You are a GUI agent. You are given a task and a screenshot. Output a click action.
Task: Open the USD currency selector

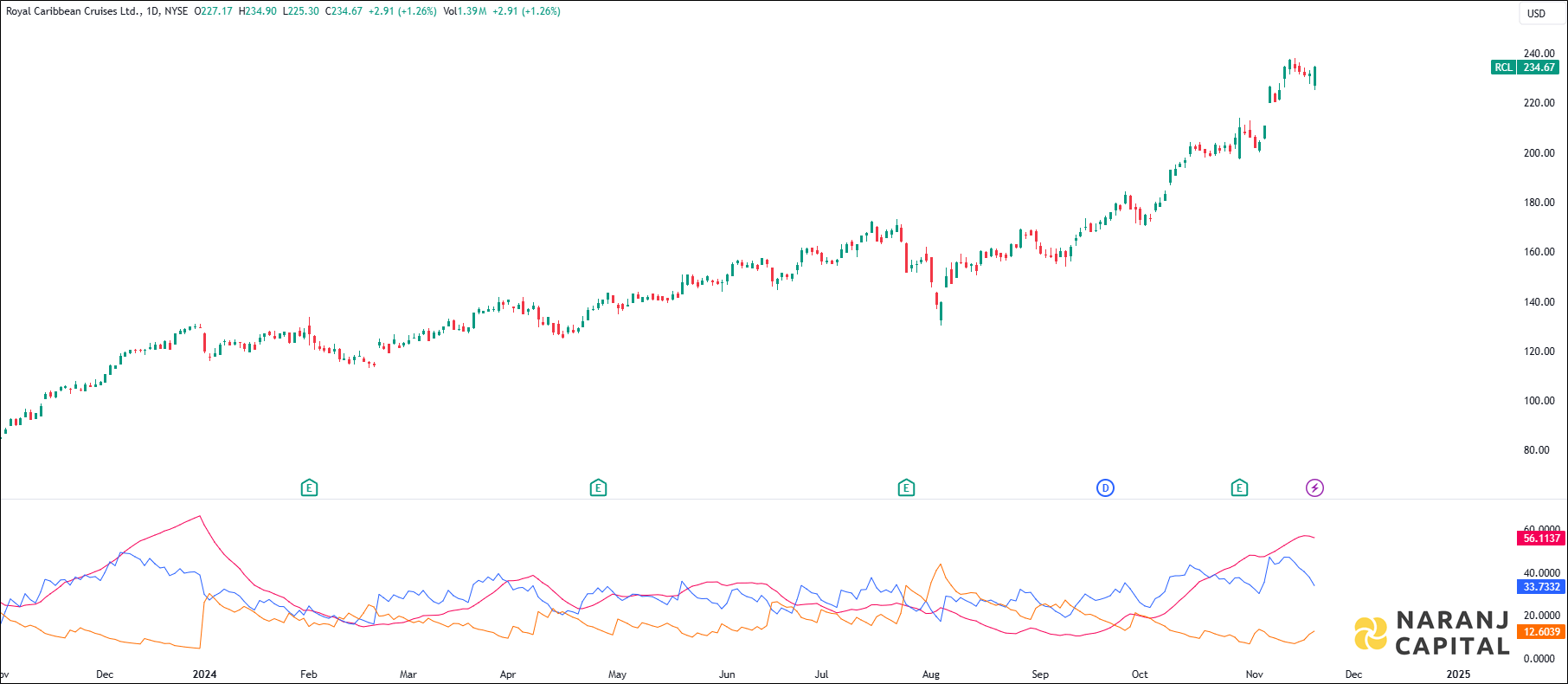[x=1536, y=13]
